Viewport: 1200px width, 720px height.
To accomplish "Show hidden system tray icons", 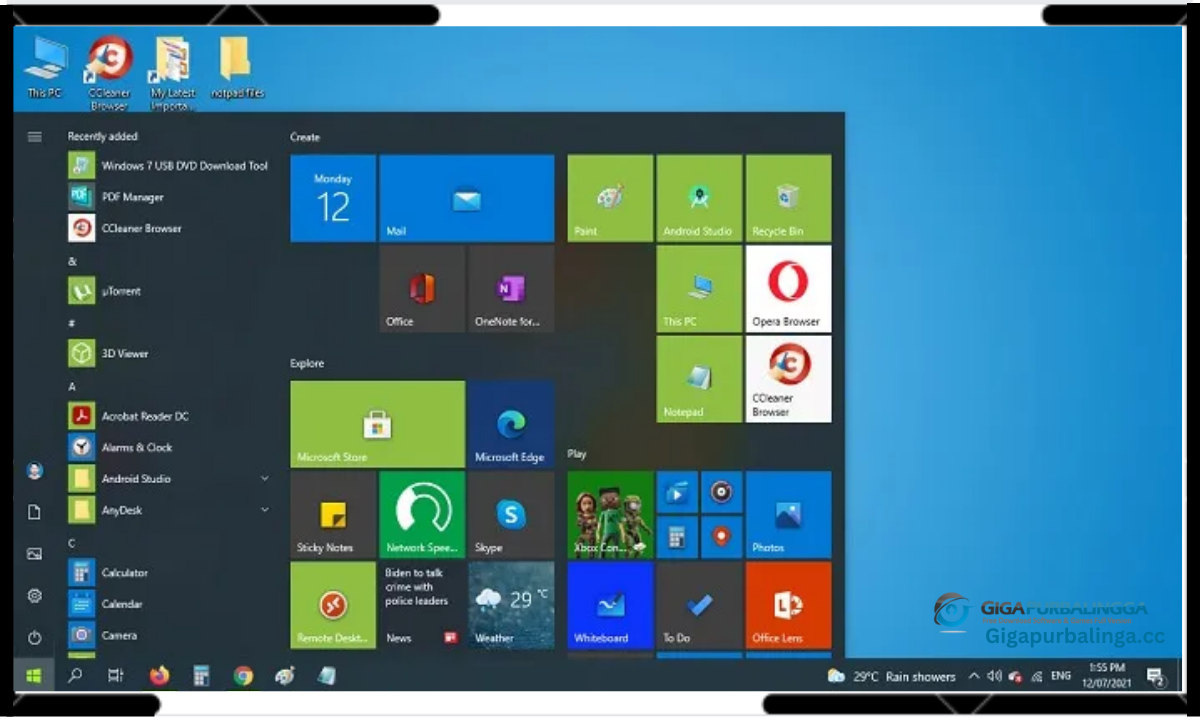I will point(974,676).
